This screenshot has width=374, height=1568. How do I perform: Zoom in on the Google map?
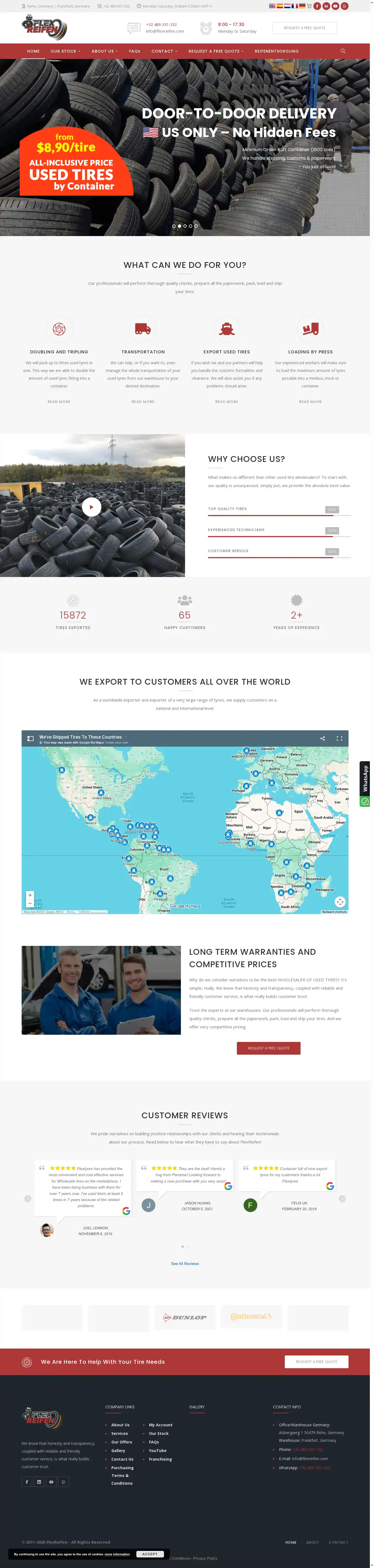click(x=30, y=895)
